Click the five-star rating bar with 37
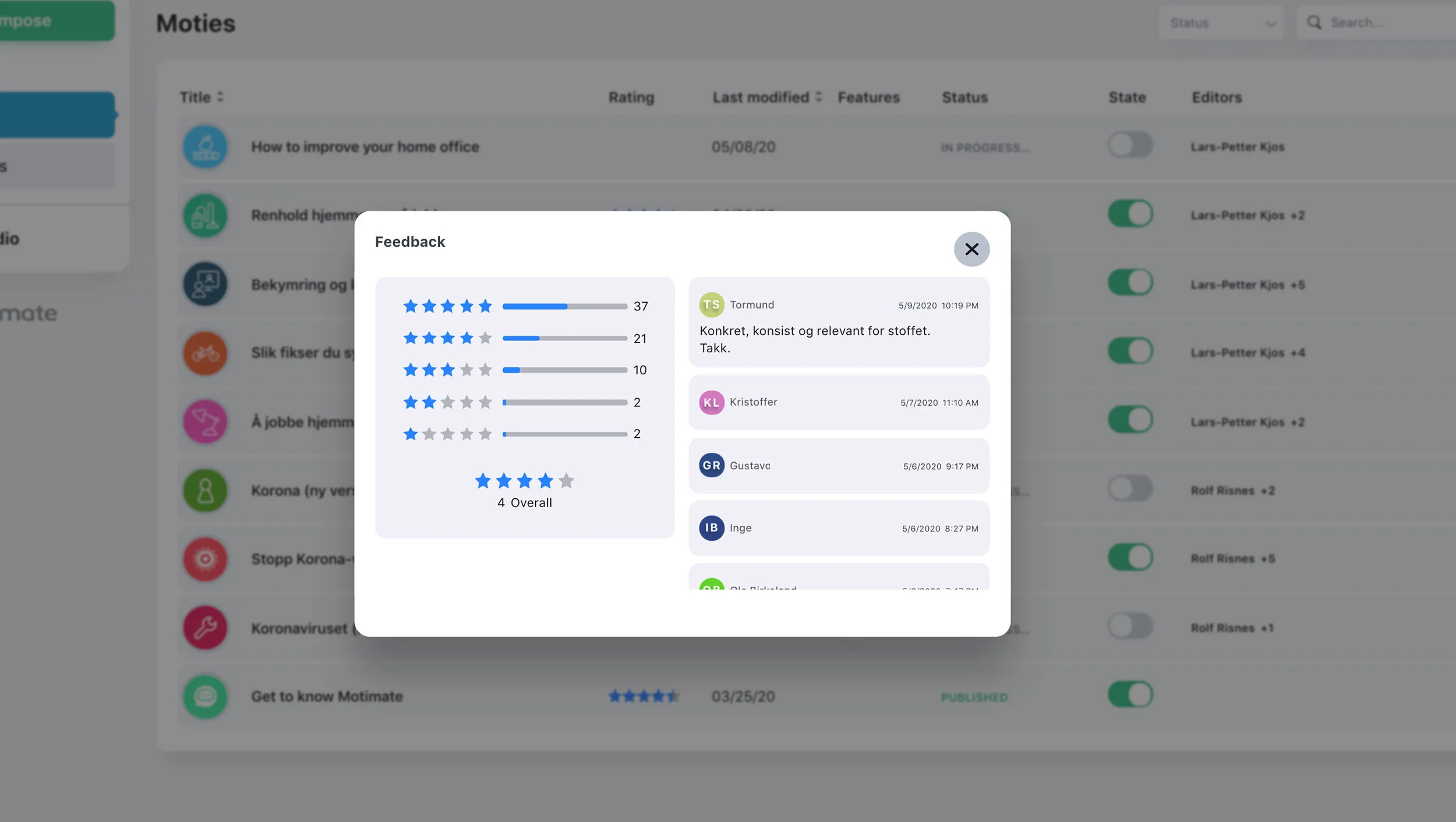The height and width of the screenshot is (822, 1456). pyautogui.click(x=564, y=306)
